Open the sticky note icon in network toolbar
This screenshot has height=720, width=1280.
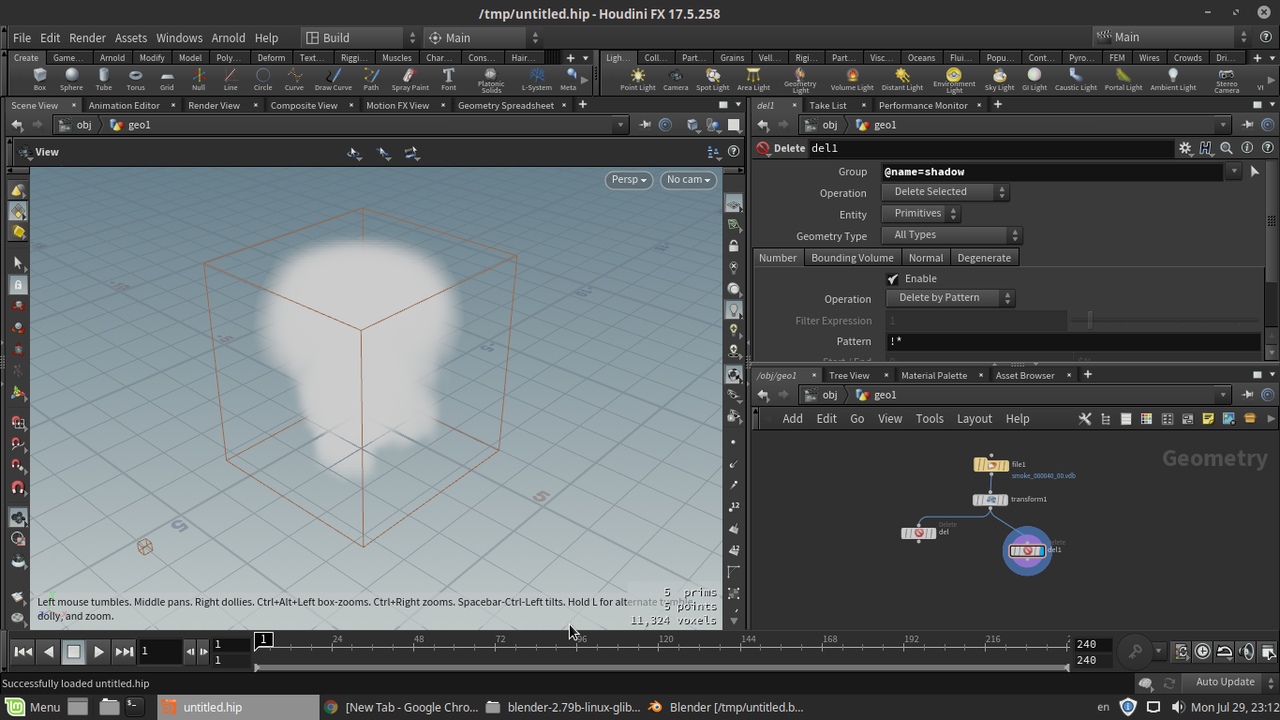pyautogui.click(x=1208, y=419)
